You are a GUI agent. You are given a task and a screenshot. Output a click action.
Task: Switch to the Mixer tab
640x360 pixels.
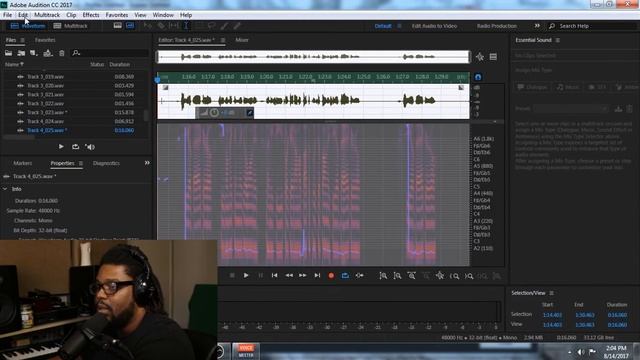(x=242, y=40)
